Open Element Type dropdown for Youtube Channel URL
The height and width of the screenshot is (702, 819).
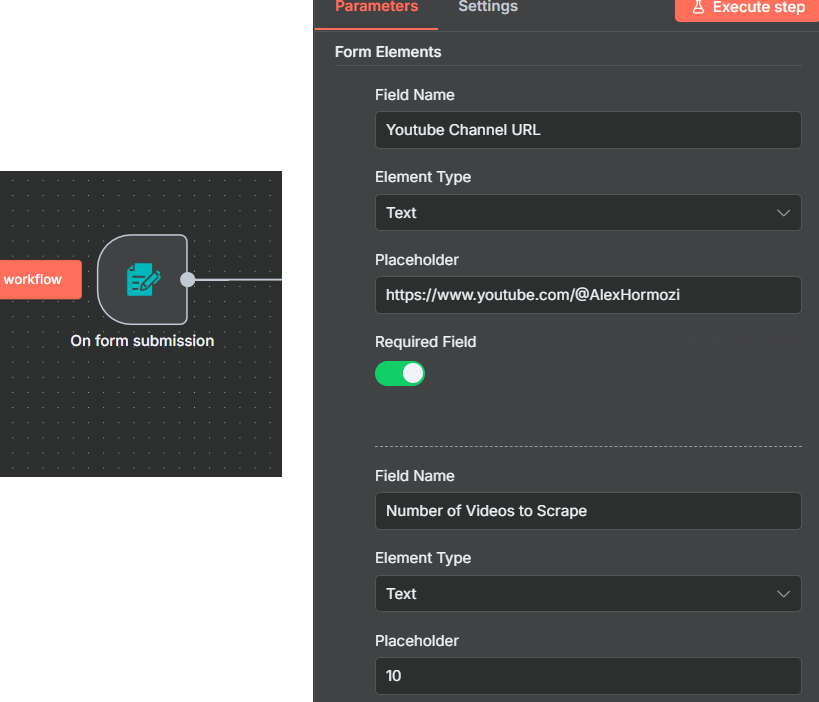(587, 213)
